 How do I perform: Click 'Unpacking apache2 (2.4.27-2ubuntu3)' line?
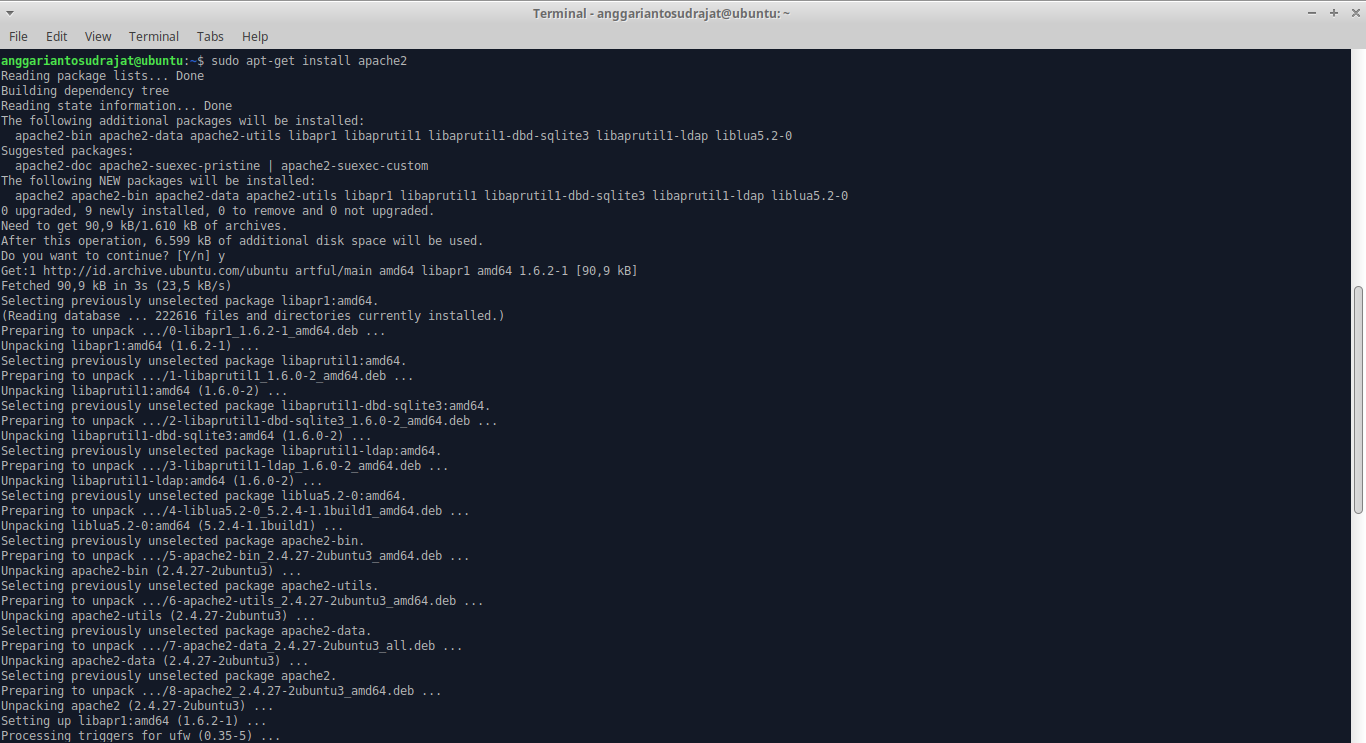pos(137,706)
